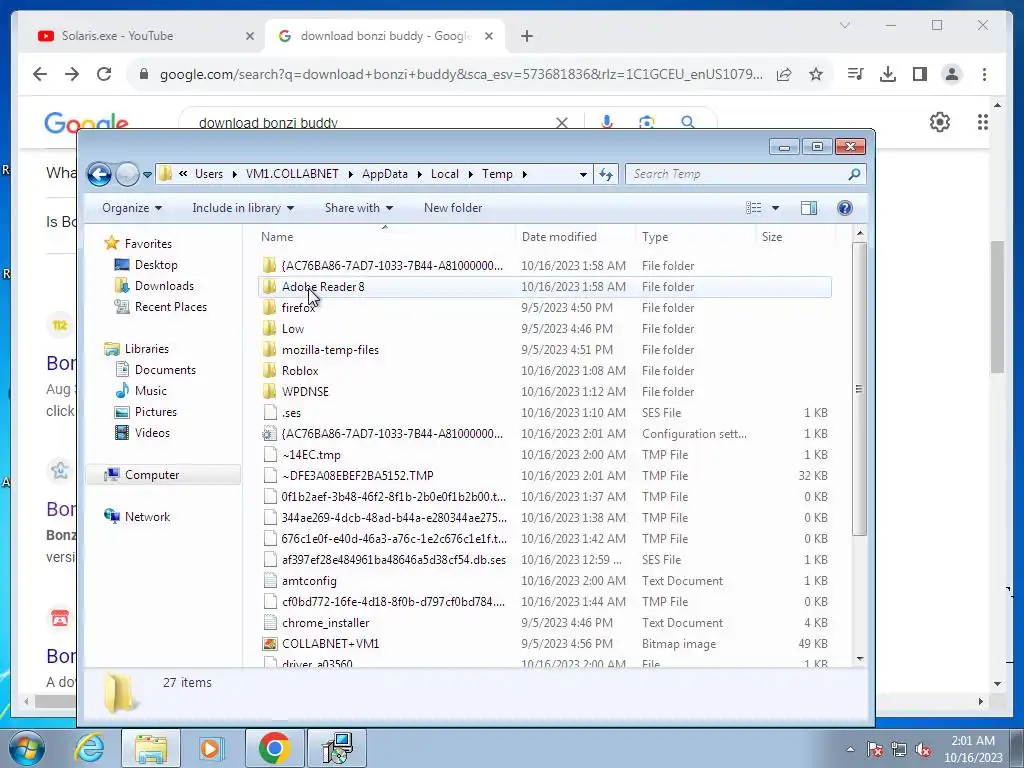Select Network in navigation pane

pos(147,517)
